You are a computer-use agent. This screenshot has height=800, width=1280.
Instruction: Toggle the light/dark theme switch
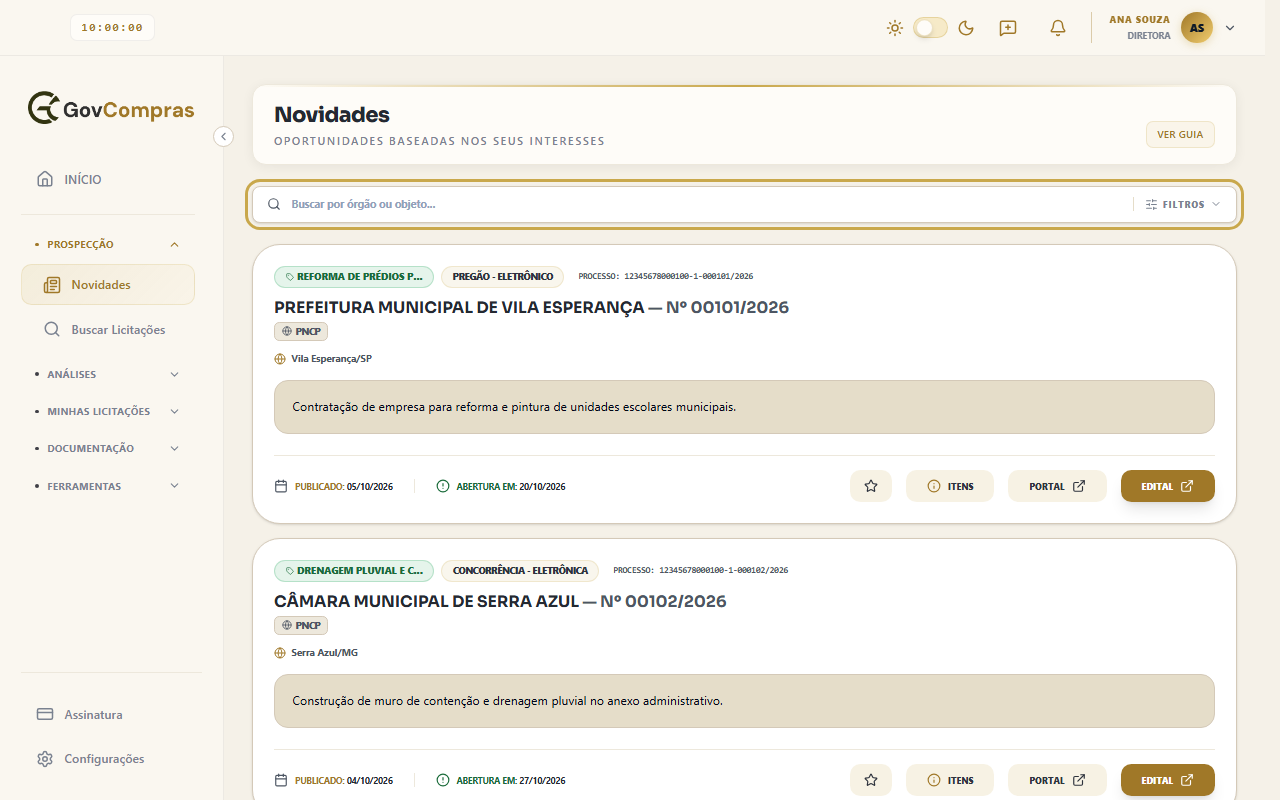(930, 28)
